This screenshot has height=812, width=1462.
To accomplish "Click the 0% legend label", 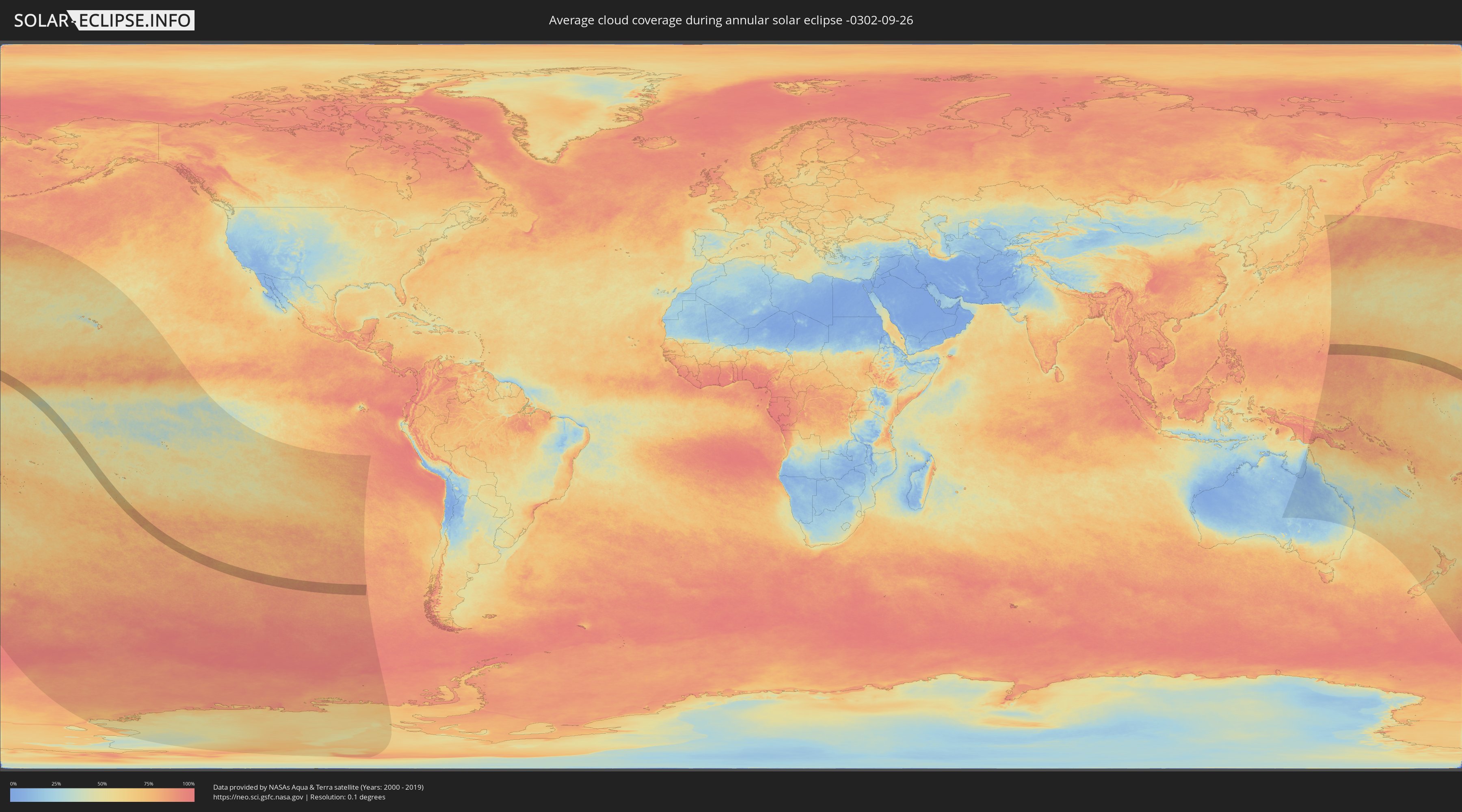I will (x=13, y=784).
